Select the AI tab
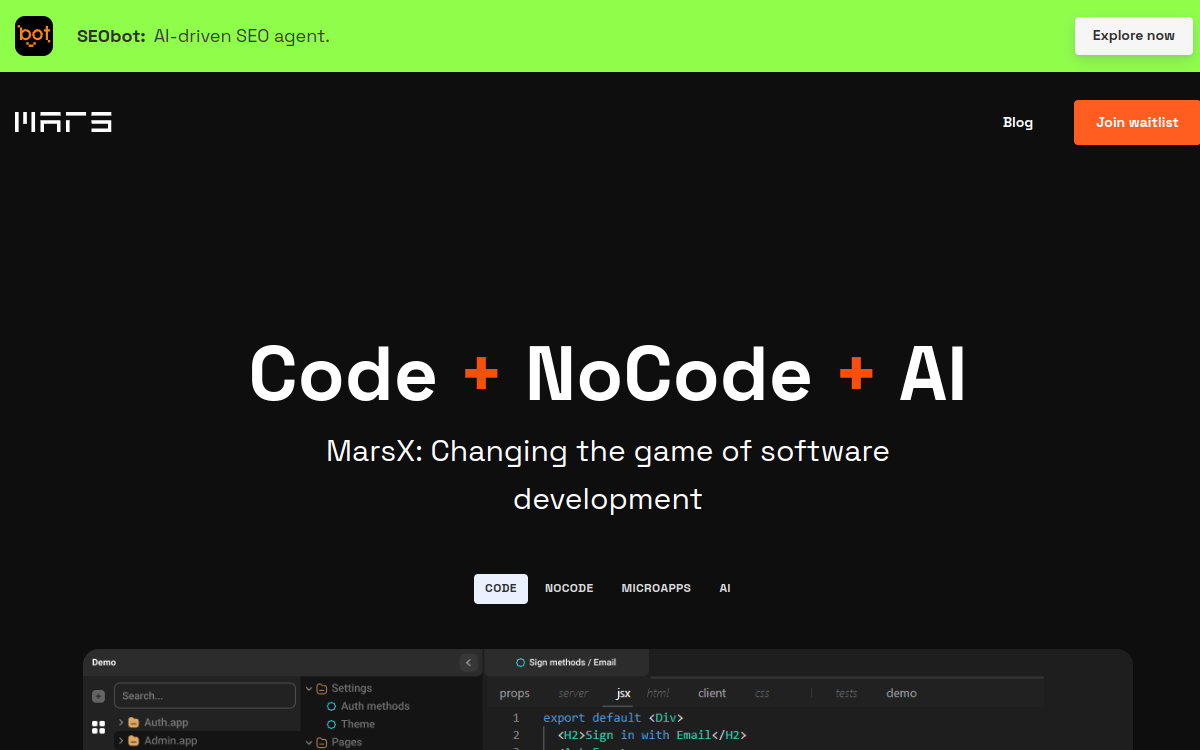Screen dimensions: 1200x750 coord(725,589)
